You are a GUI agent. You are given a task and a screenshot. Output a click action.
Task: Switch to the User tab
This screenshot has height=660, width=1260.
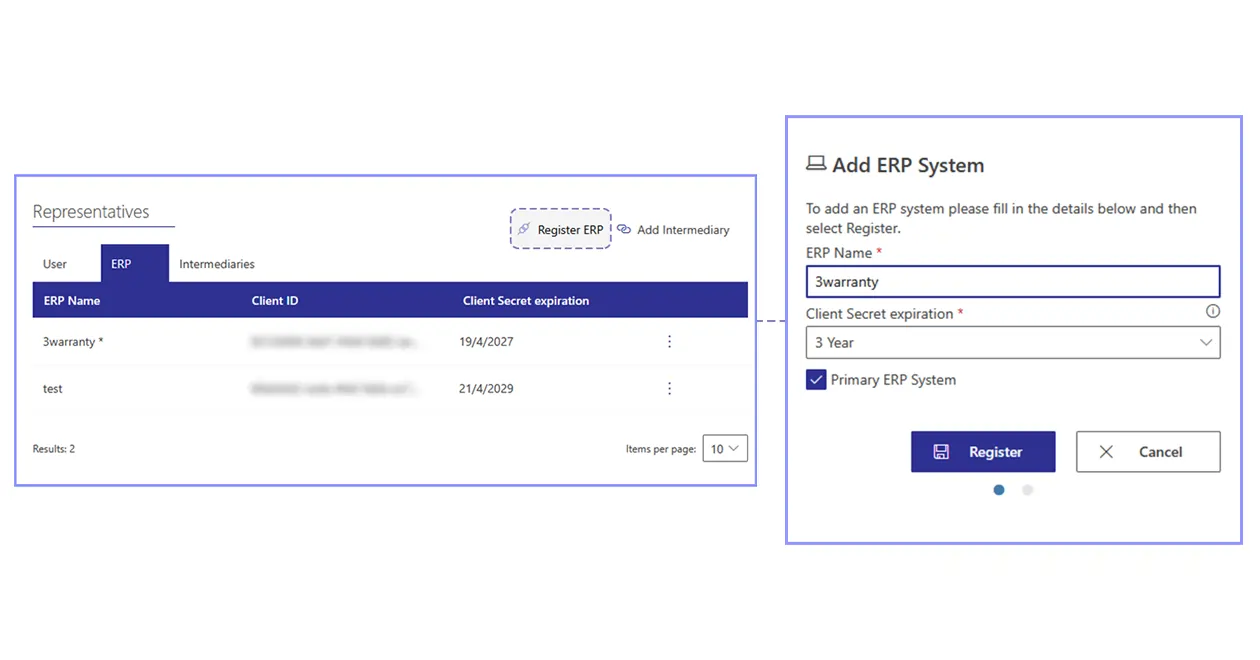click(x=54, y=263)
